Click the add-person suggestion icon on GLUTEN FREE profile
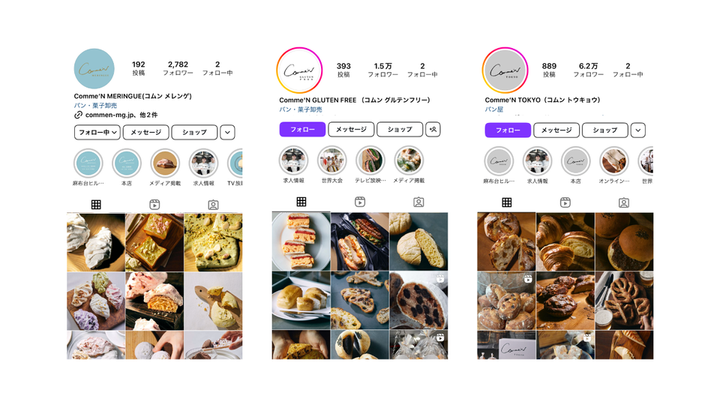Screen dimensions: 720x405 click(433, 129)
